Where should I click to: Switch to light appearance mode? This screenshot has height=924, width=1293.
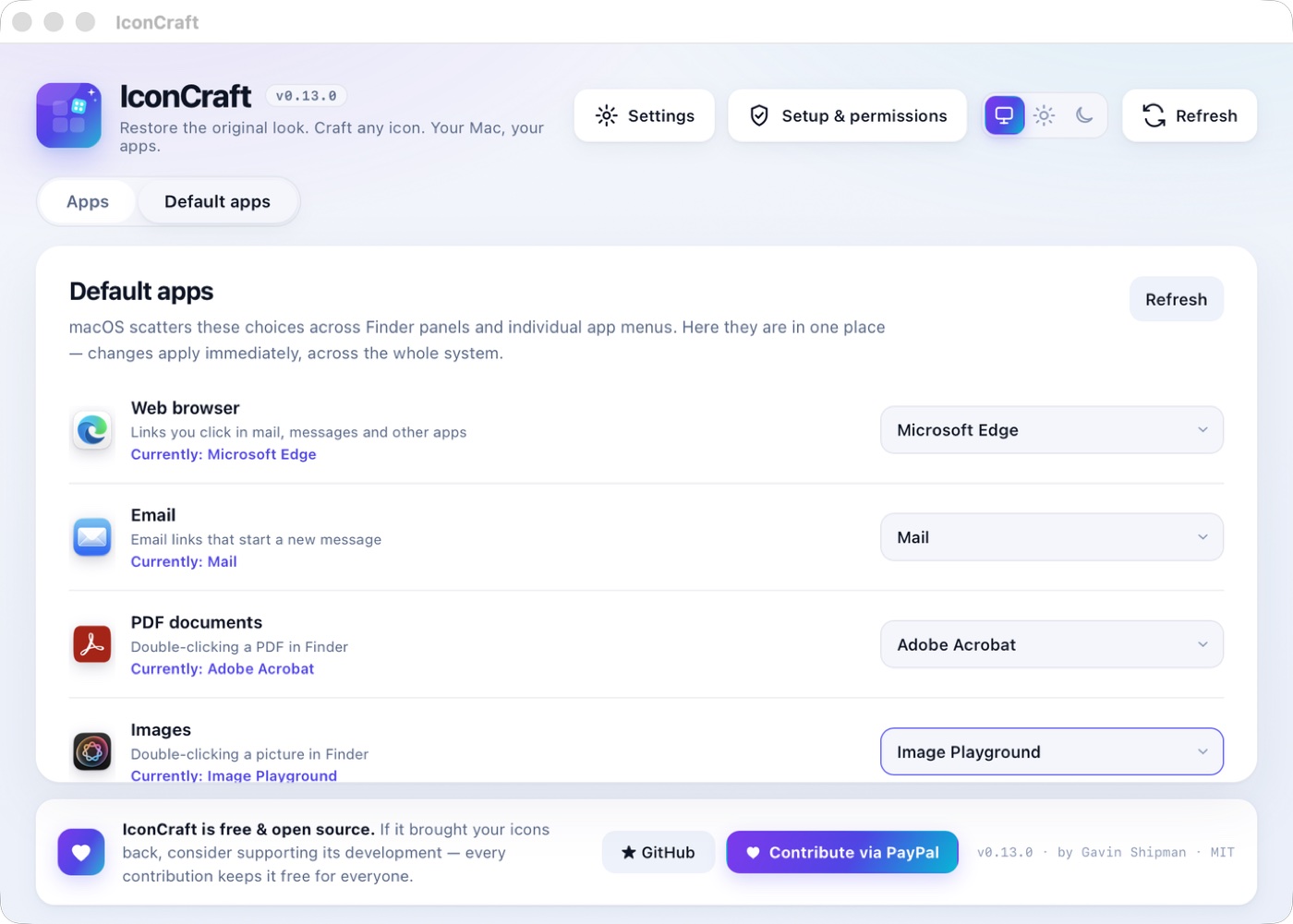(1044, 115)
